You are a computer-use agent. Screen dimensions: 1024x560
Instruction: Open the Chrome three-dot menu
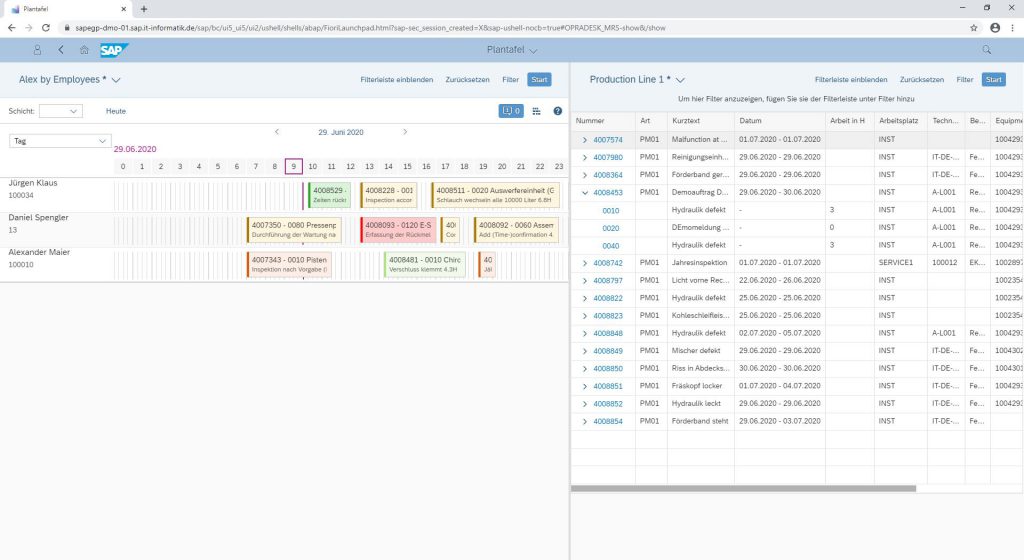coord(1013,27)
